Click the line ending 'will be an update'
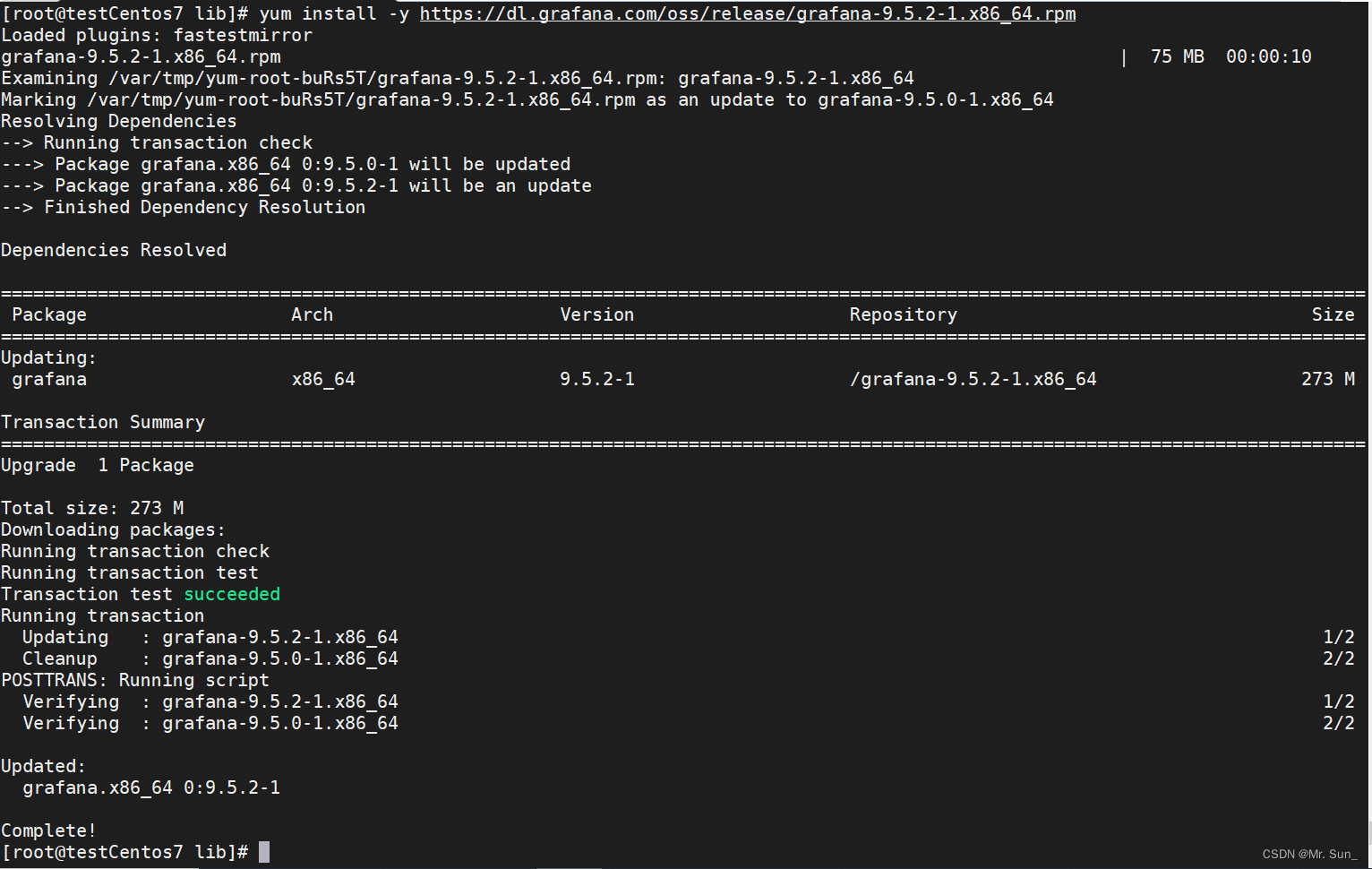Image resolution: width=1372 pixels, height=869 pixels. click(x=296, y=185)
